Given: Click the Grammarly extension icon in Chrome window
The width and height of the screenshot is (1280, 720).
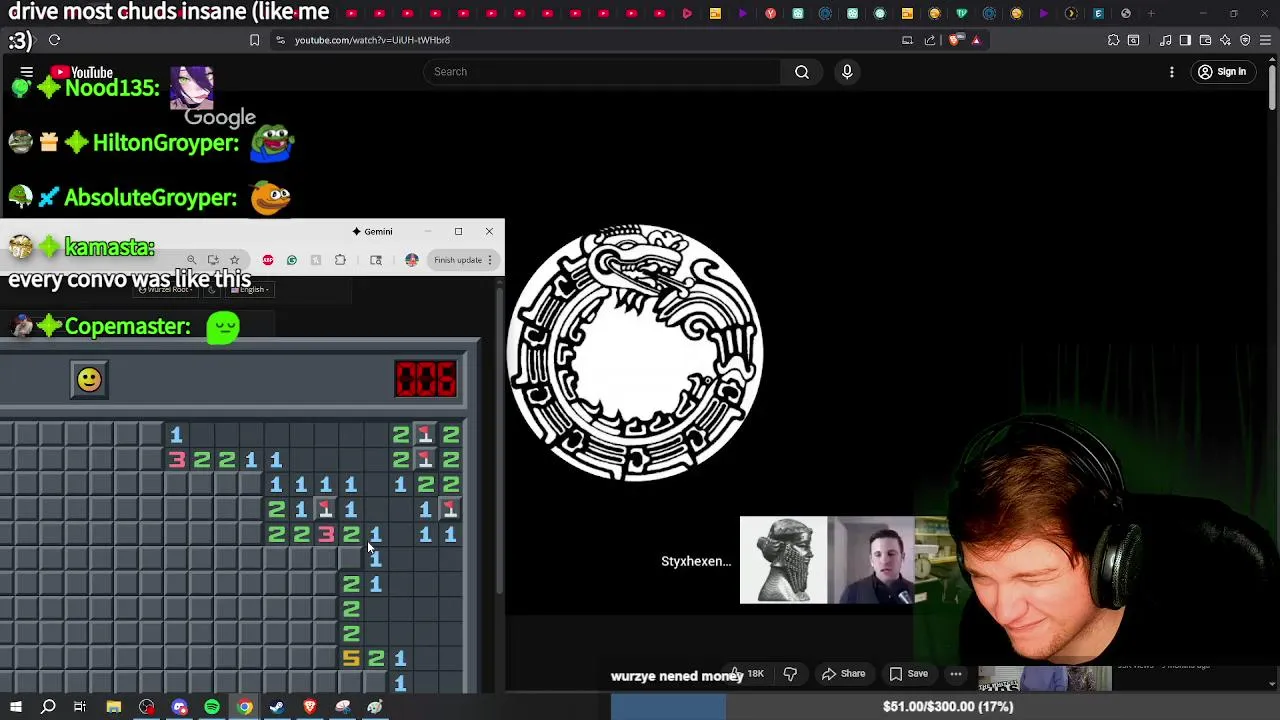Looking at the screenshot, I should coord(292,260).
